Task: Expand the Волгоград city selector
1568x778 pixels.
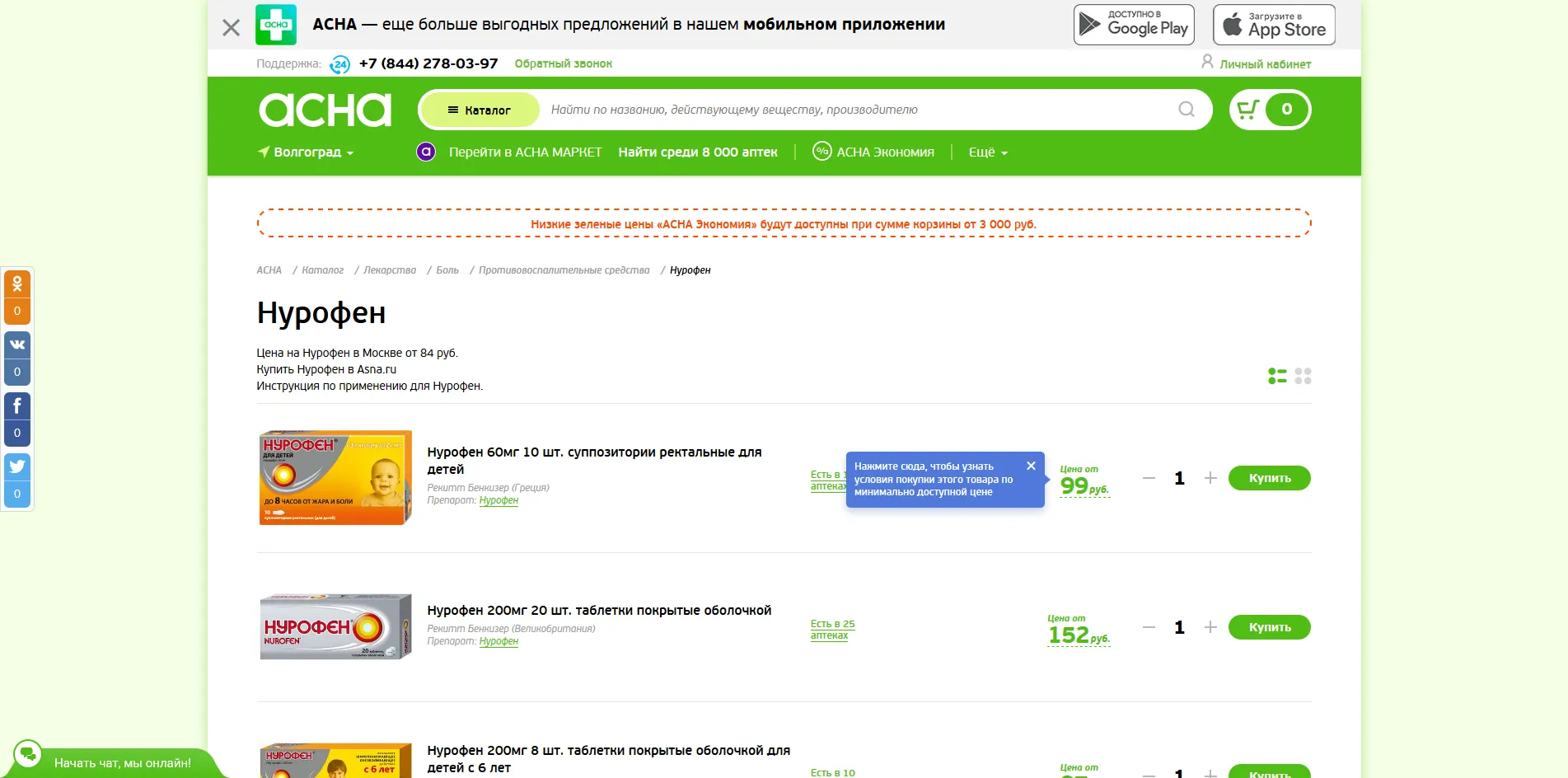Action: pyautogui.click(x=307, y=152)
